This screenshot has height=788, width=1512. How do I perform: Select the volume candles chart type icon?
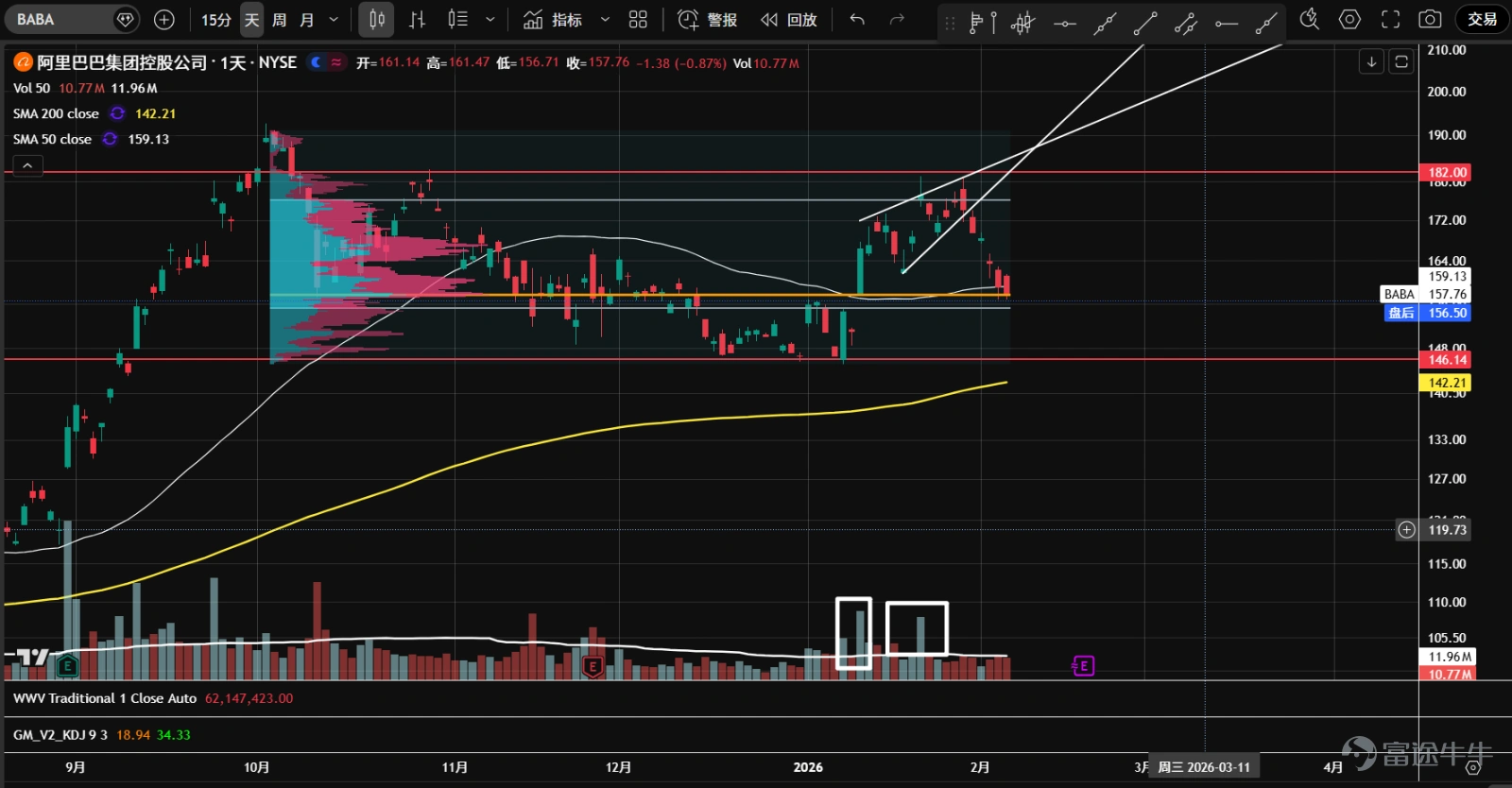(457, 19)
